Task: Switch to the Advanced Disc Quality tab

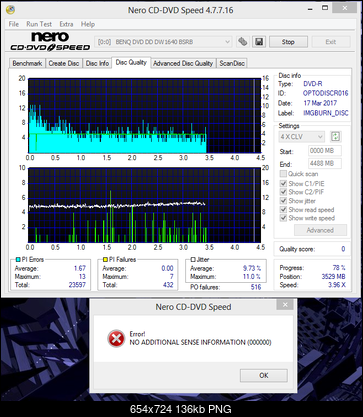Action: (183, 63)
